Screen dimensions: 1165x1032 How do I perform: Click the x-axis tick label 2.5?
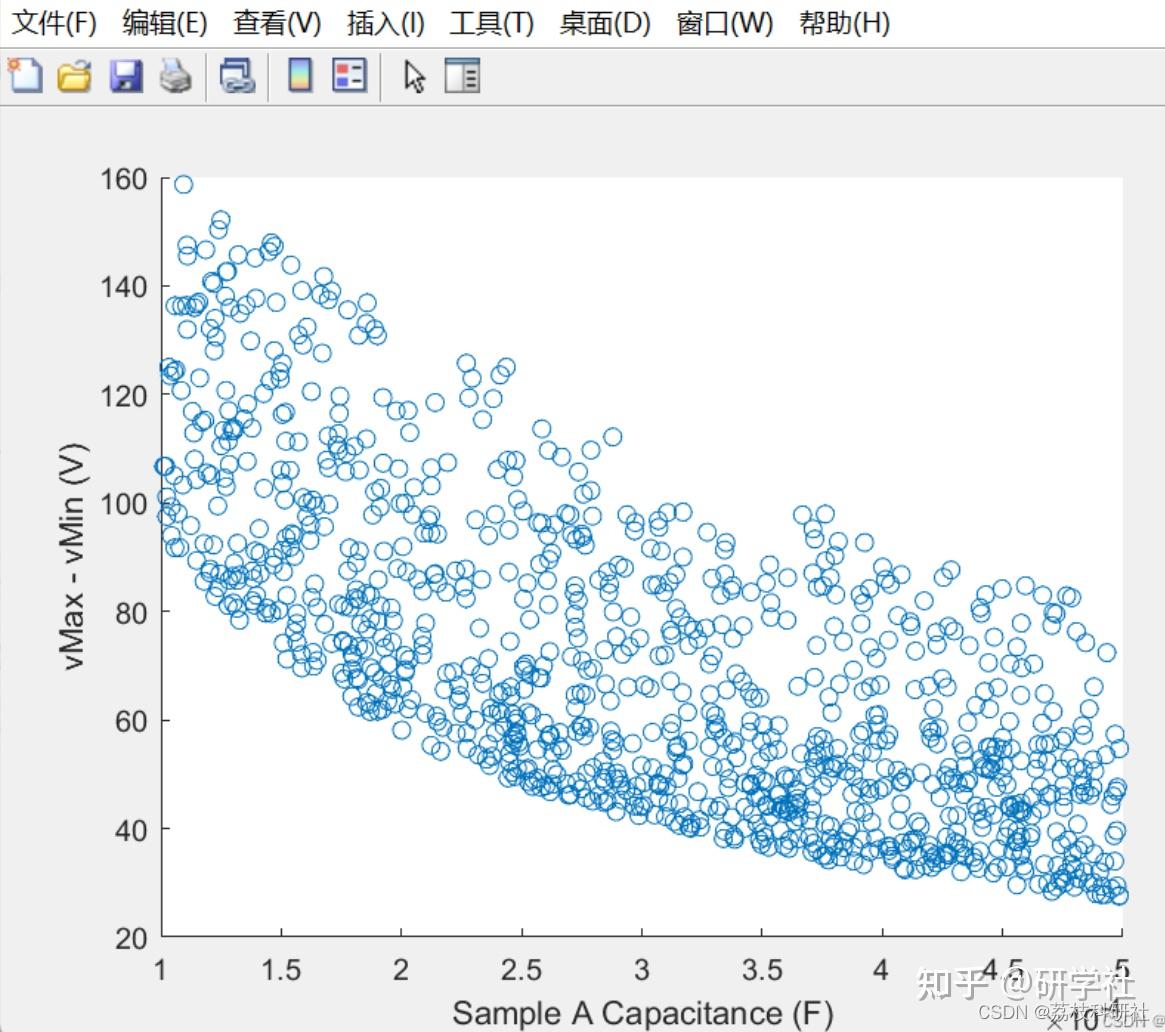[521, 970]
